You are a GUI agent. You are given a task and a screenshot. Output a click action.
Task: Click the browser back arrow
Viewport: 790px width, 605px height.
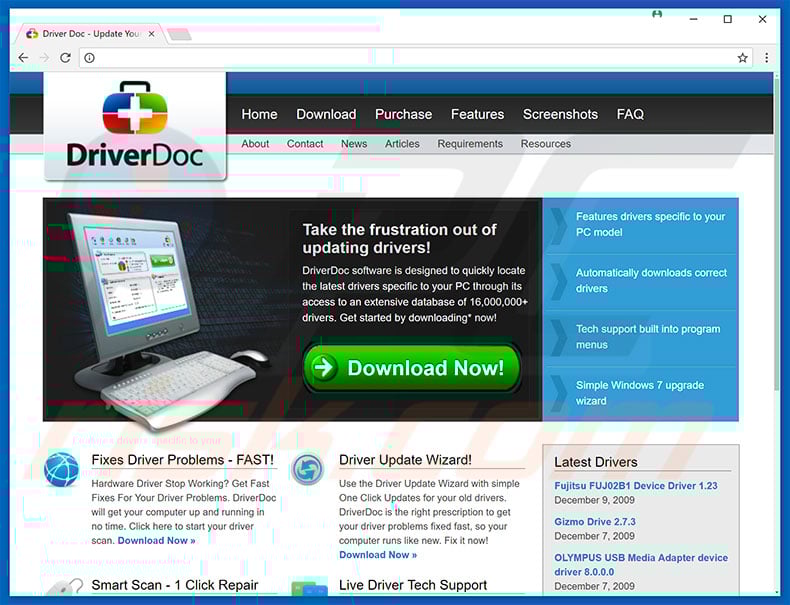(23, 58)
